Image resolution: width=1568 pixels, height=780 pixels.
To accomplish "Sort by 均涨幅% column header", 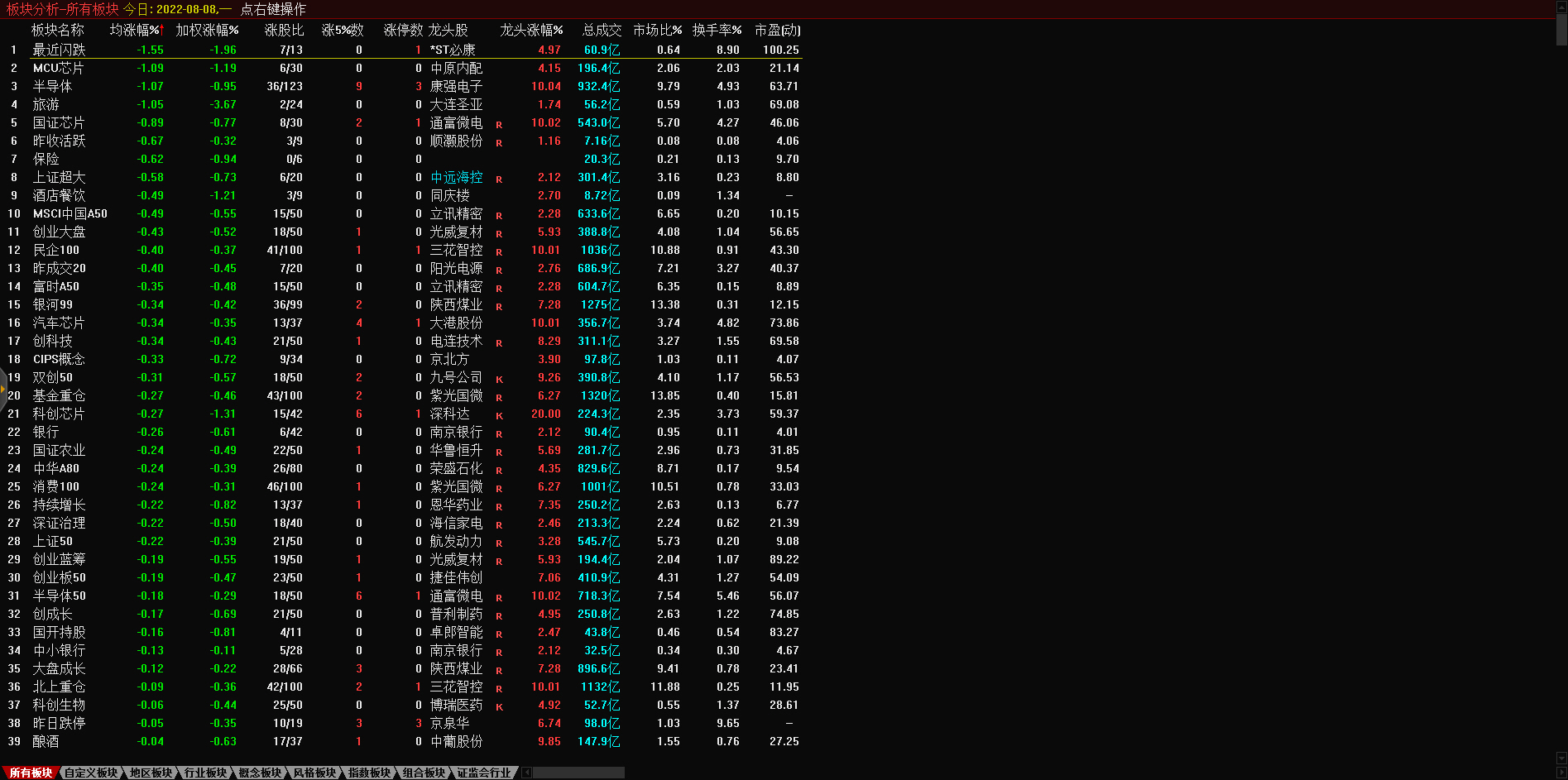I will tap(136, 31).
